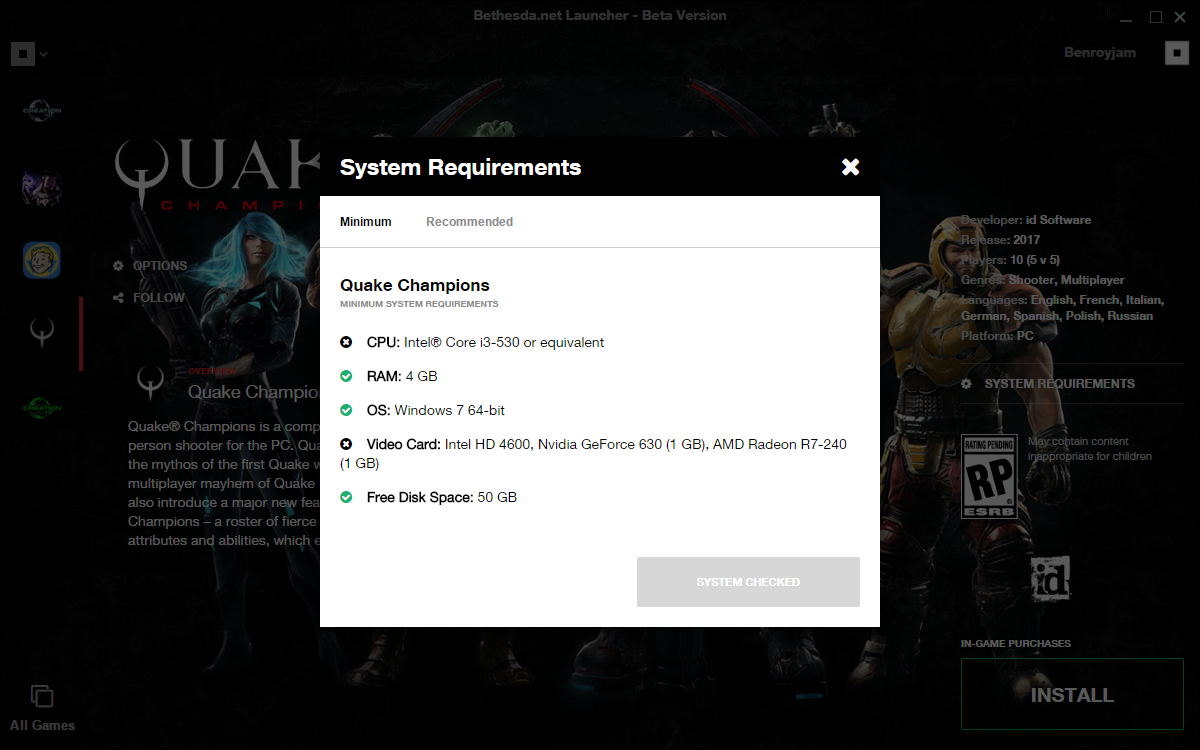Open the green Creation Kit sidebar icon

click(x=42, y=406)
